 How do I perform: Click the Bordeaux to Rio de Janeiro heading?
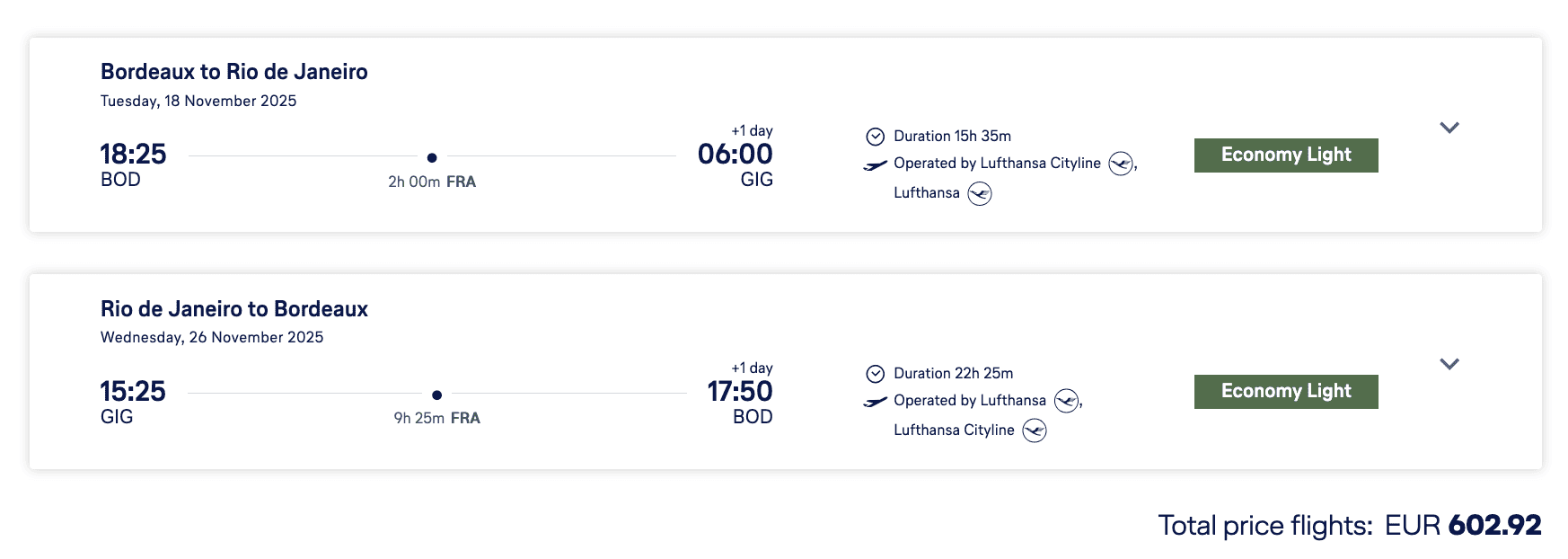233,72
